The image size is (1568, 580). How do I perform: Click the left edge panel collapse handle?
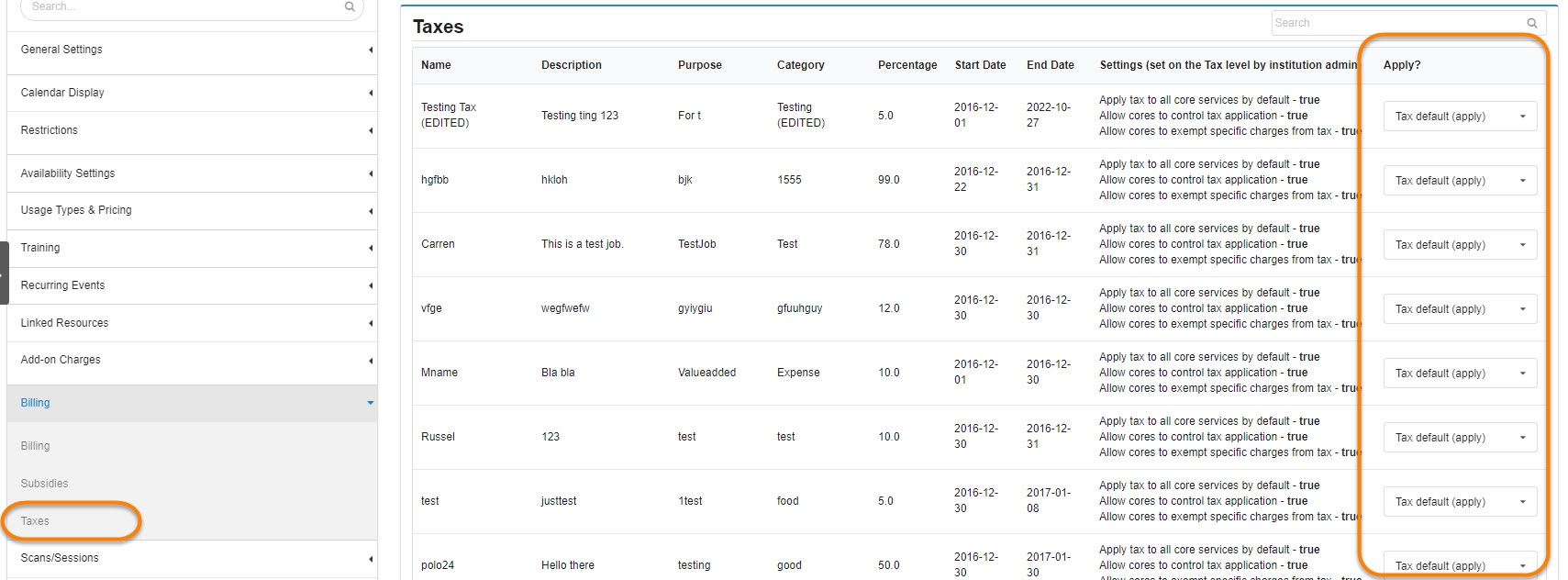pyautogui.click(x=4, y=273)
